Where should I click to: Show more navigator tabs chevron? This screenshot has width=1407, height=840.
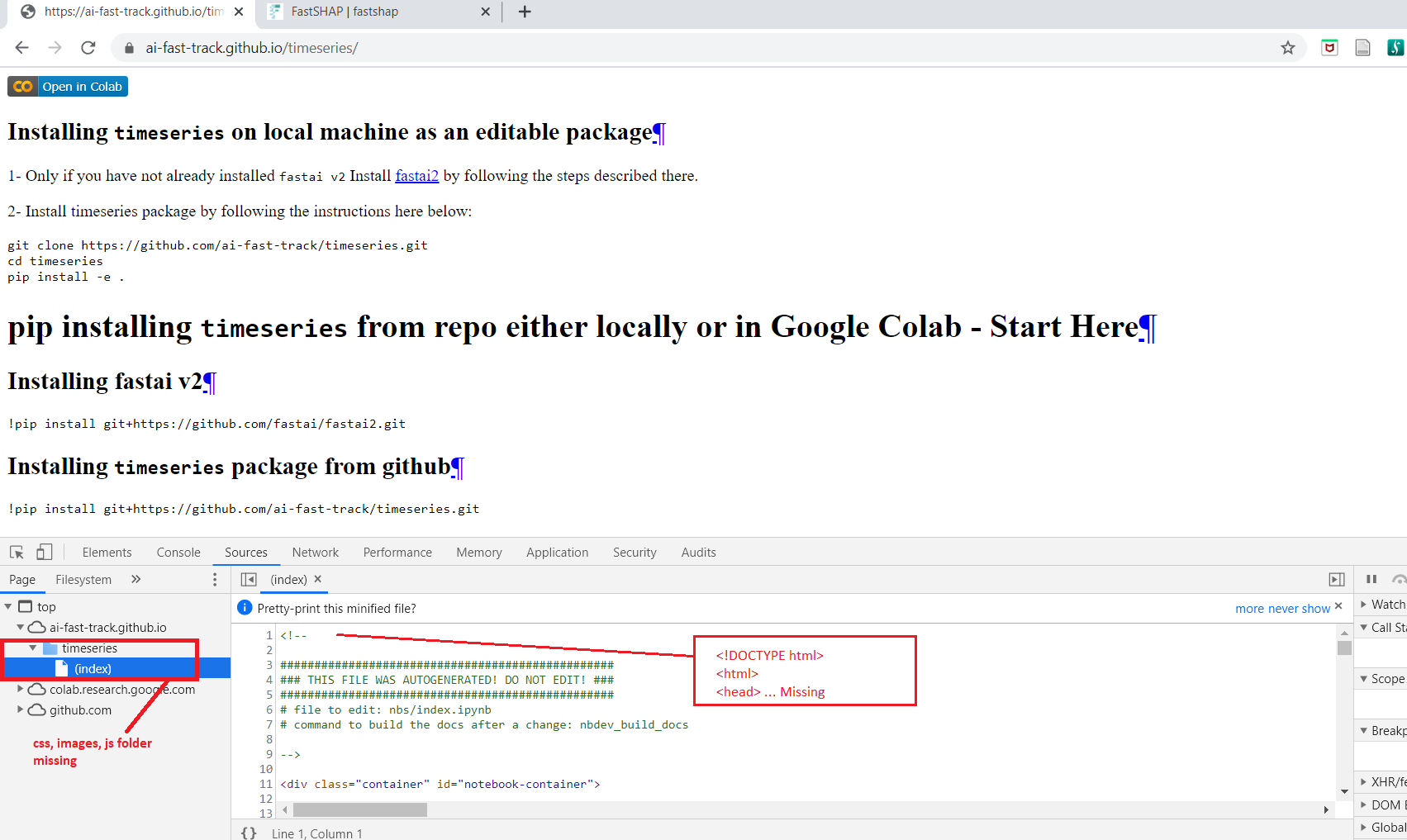tap(136, 580)
